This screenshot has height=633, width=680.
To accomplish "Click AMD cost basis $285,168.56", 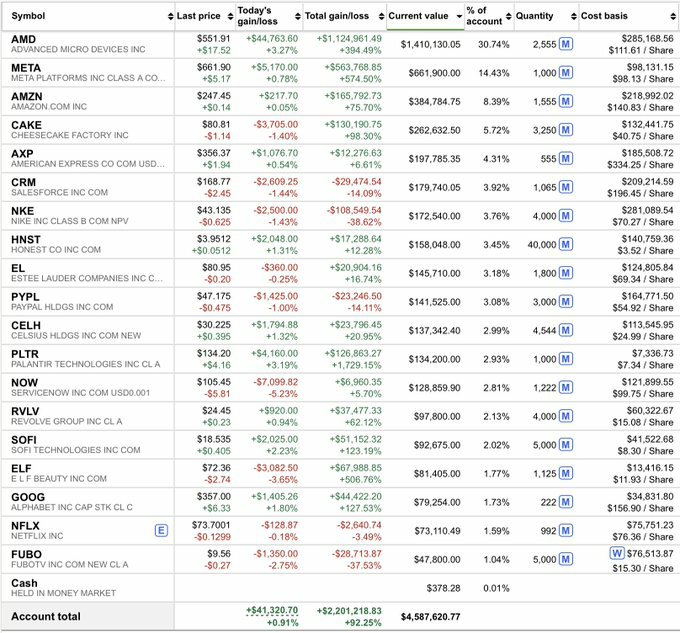I will [x=647, y=39].
